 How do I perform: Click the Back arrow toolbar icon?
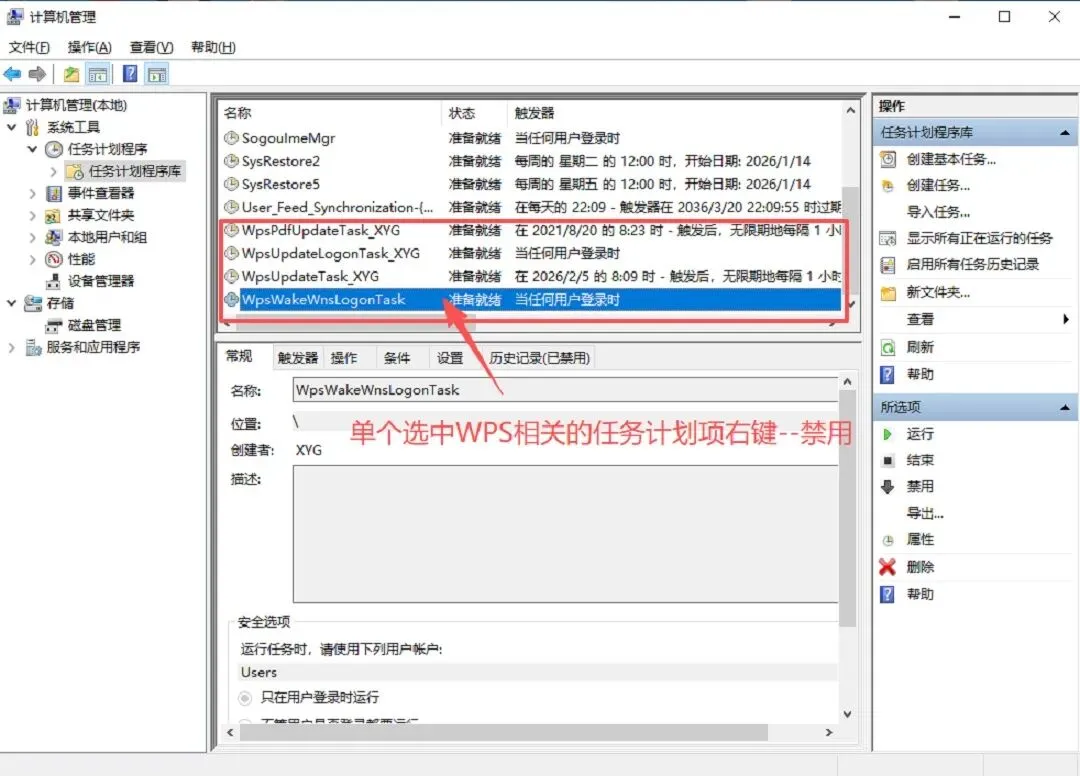(12, 74)
